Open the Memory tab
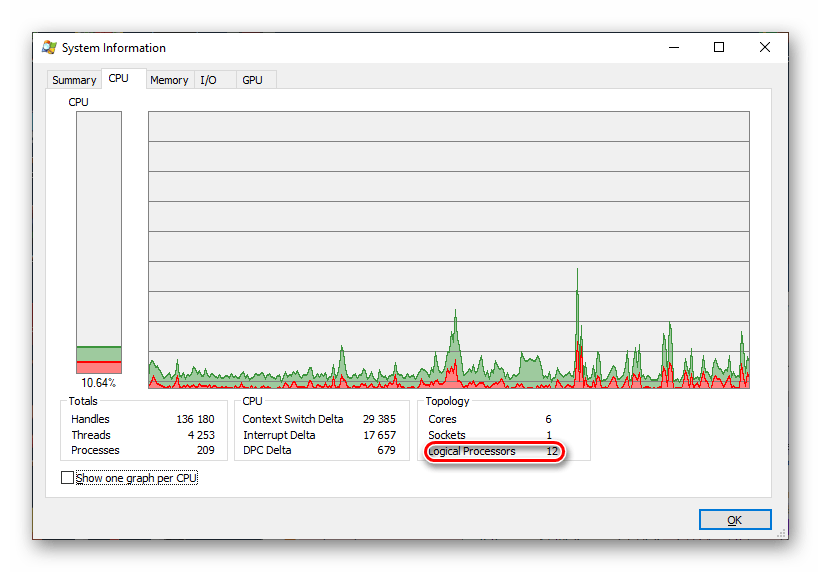The image size is (821, 572). (169, 80)
